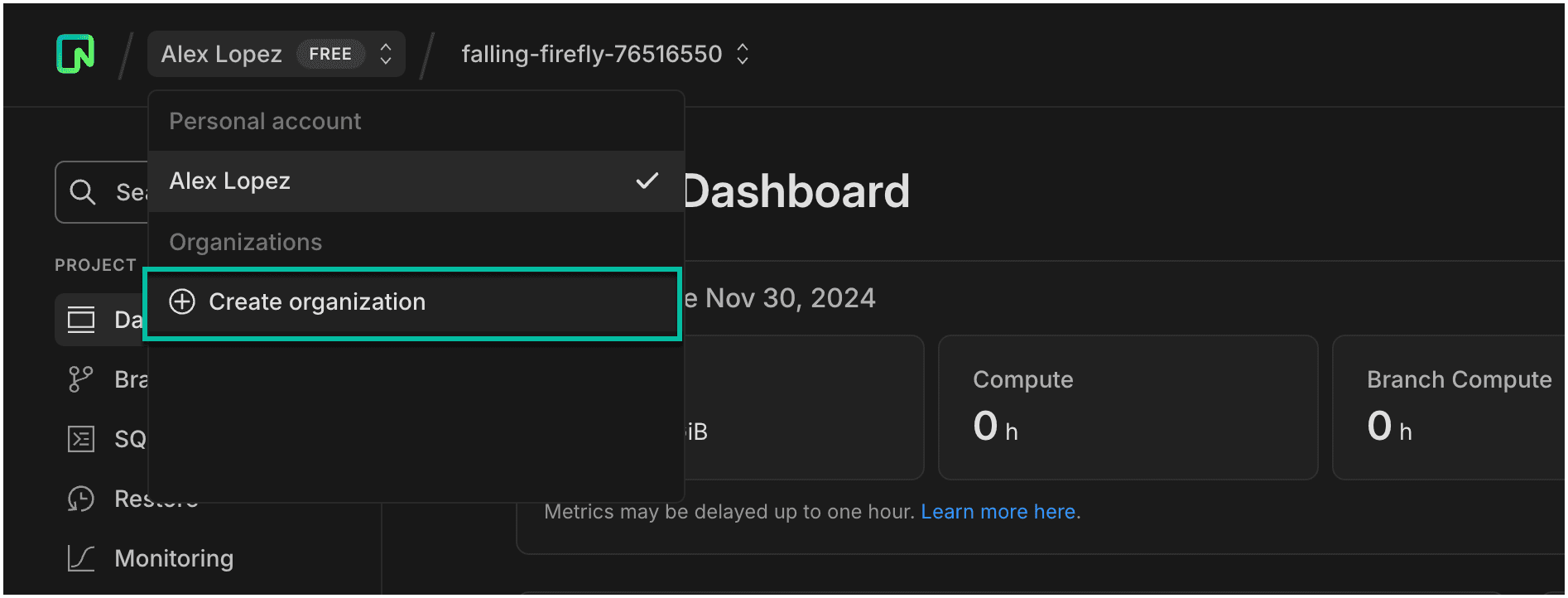Click the checkmark next to Alex Lopez
Viewport: 1568px width, 598px height.
(x=647, y=181)
